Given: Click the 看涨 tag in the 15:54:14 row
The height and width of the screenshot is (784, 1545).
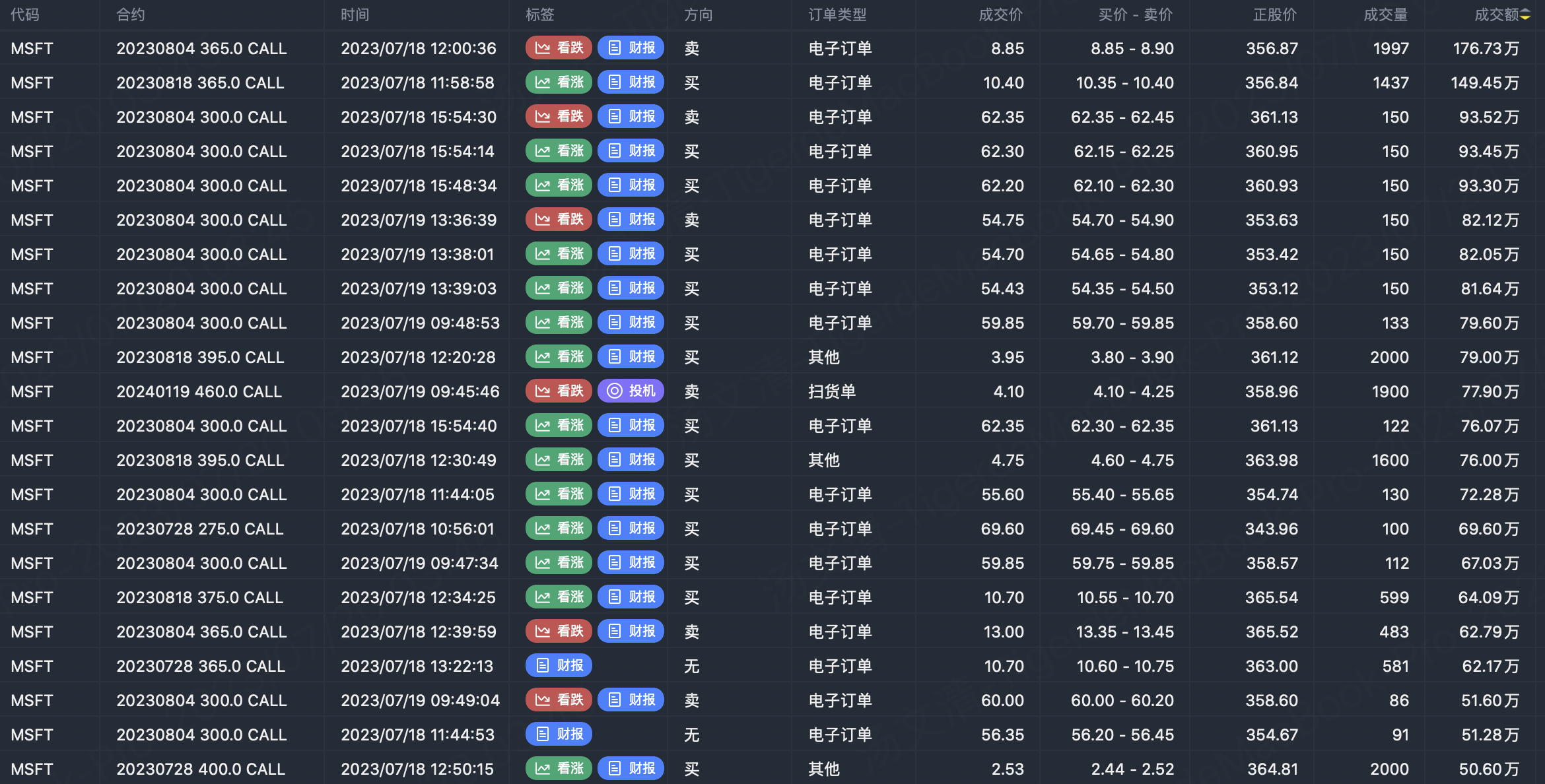Looking at the screenshot, I should tap(559, 150).
